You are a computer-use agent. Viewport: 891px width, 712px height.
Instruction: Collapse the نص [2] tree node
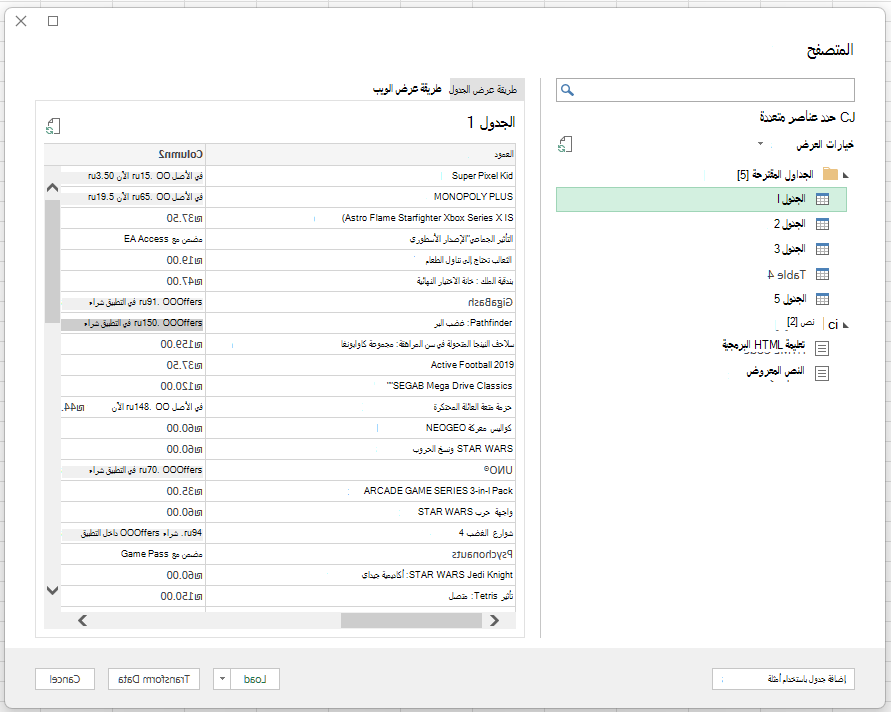tap(846, 325)
